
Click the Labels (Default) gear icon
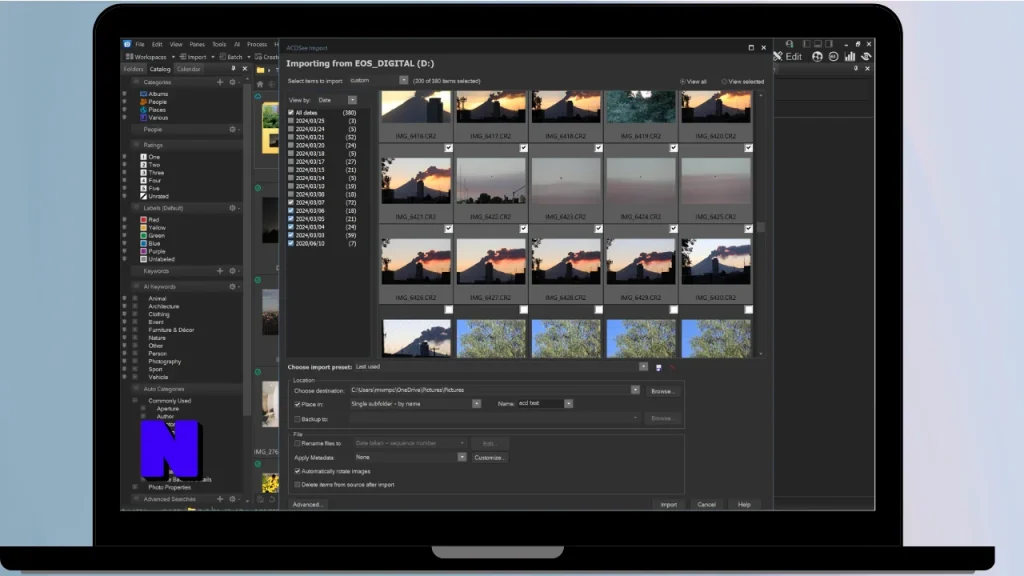232,208
